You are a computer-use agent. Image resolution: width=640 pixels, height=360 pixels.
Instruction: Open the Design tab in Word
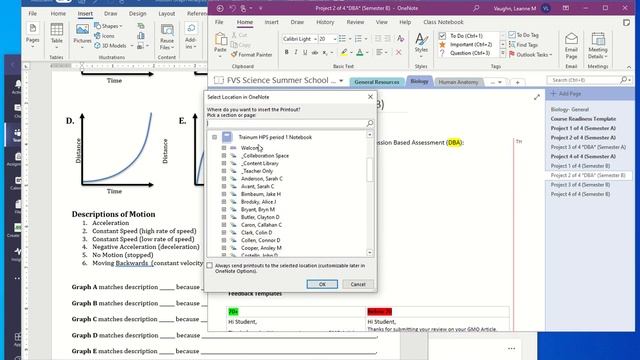(138, 13)
